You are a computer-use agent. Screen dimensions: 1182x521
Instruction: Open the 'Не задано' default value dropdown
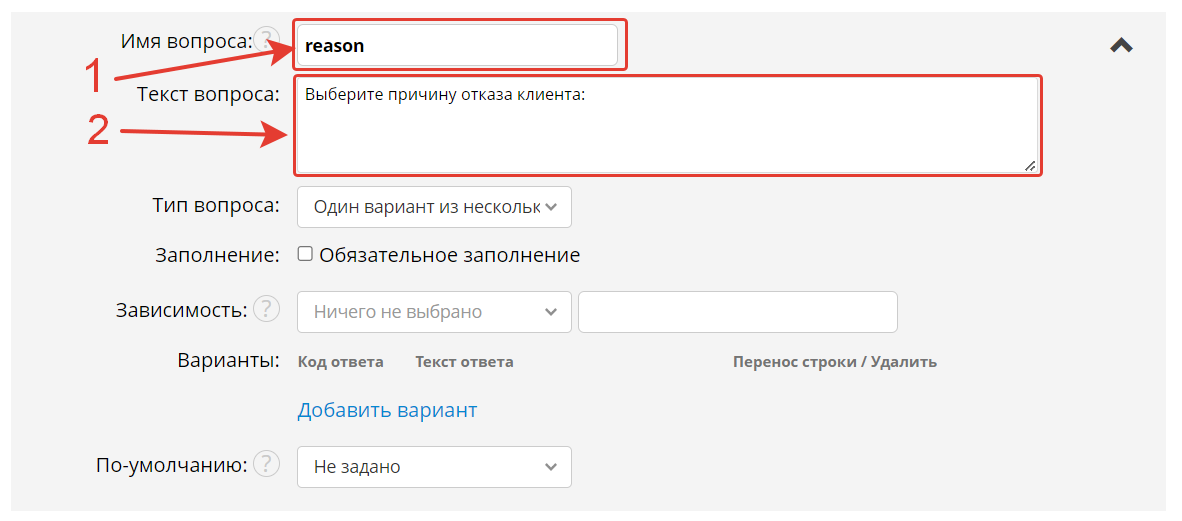tap(434, 467)
